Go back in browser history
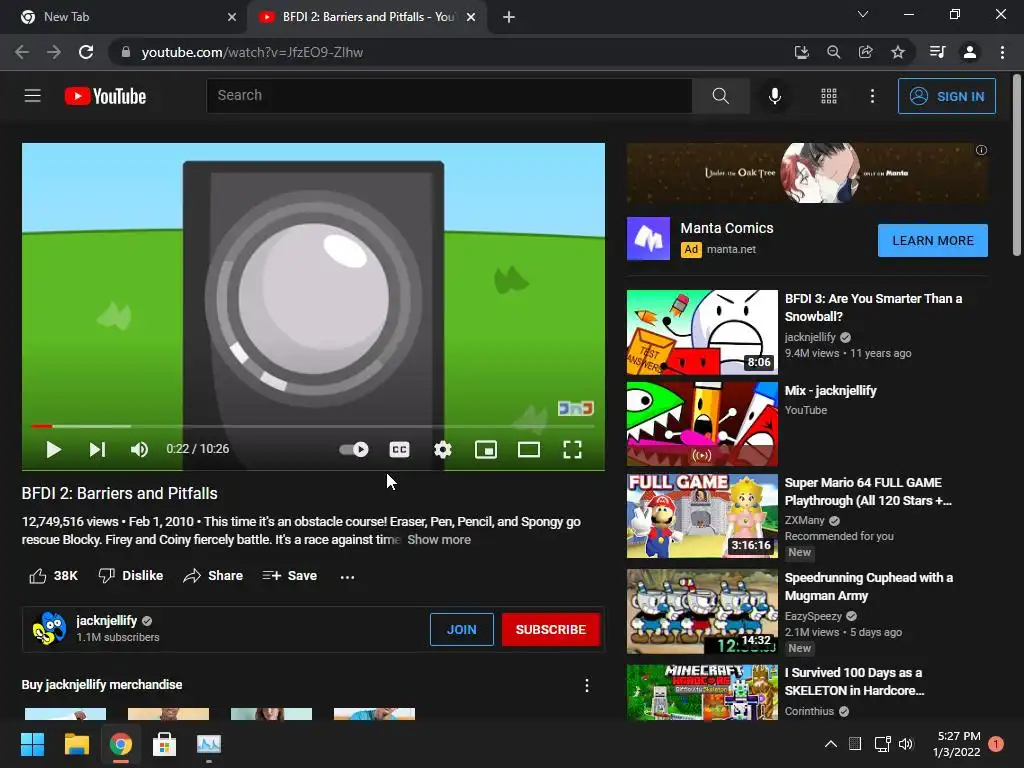 click(x=22, y=52)
